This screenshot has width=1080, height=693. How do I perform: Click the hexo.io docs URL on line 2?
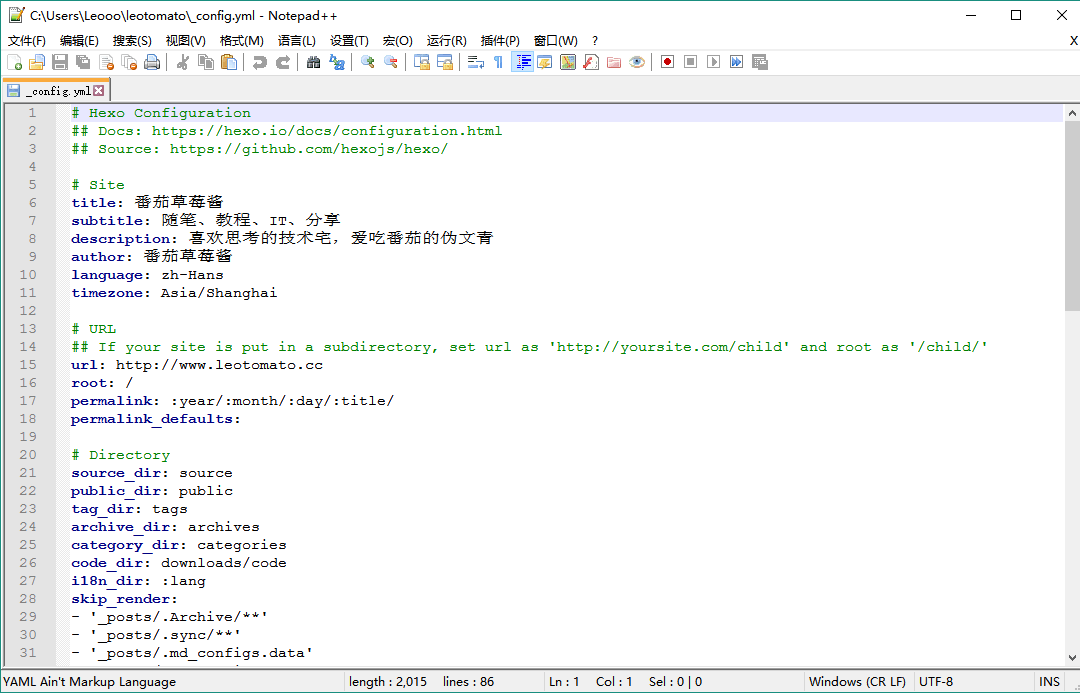[x=327, y=131]
